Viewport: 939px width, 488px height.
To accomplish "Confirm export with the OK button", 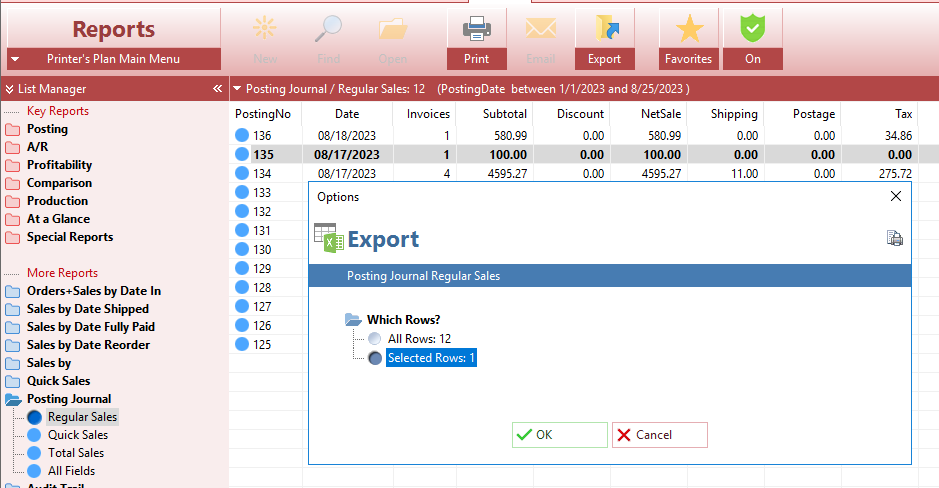I will [559, 435].
